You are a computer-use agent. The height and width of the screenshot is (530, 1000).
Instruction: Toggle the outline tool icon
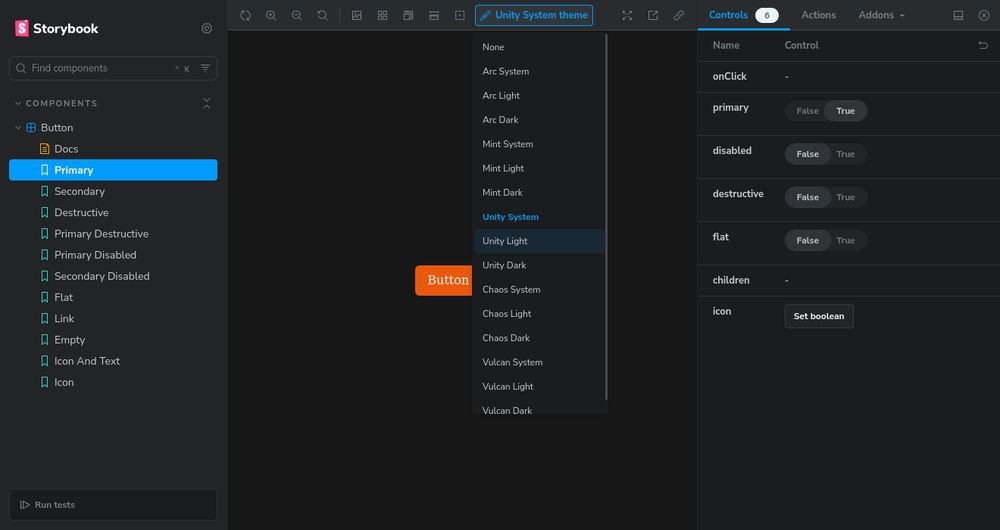460,15
